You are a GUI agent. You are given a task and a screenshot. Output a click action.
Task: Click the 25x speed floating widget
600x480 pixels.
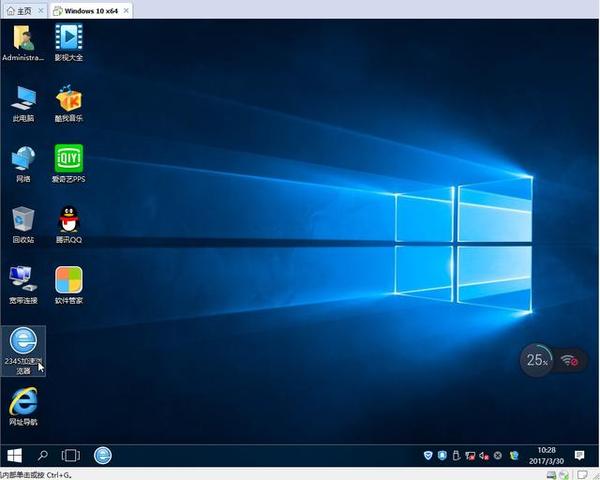click(537, 359)
